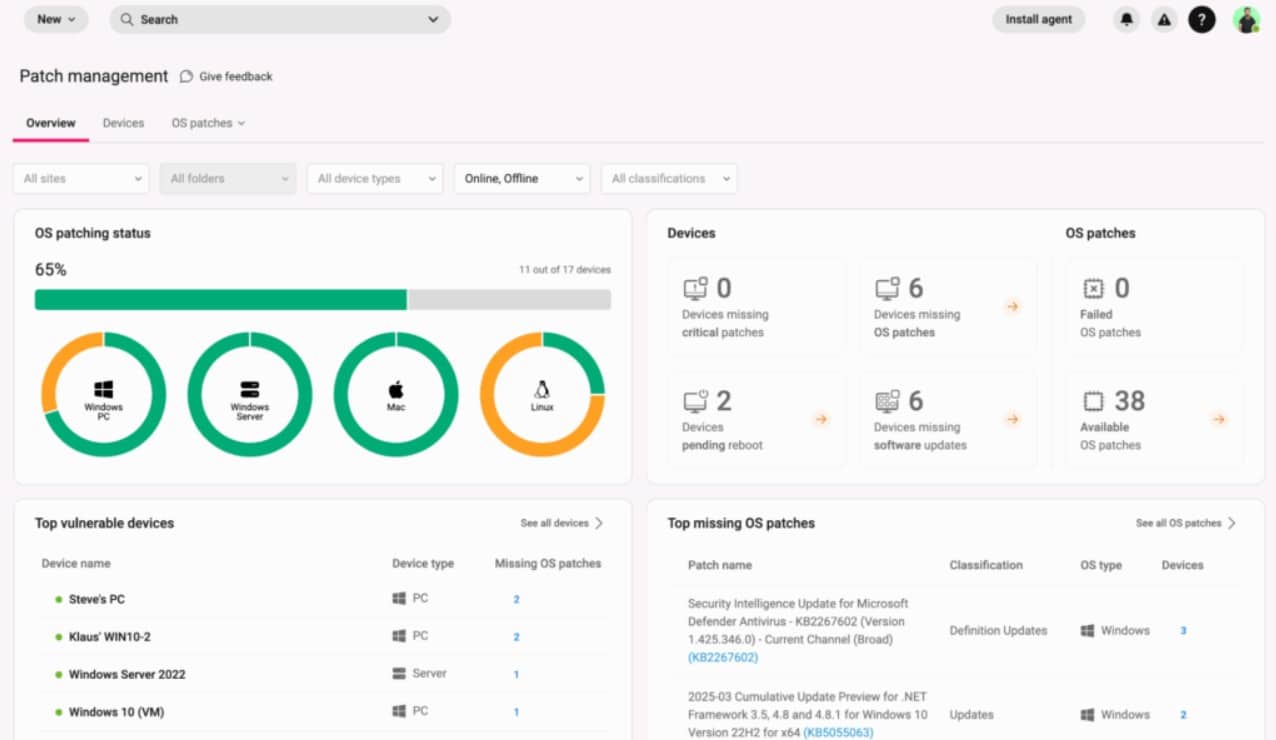Click missing patch count 1 for Windows Server 2022
Screen dimensions: 1276x740
coord(516,675)
